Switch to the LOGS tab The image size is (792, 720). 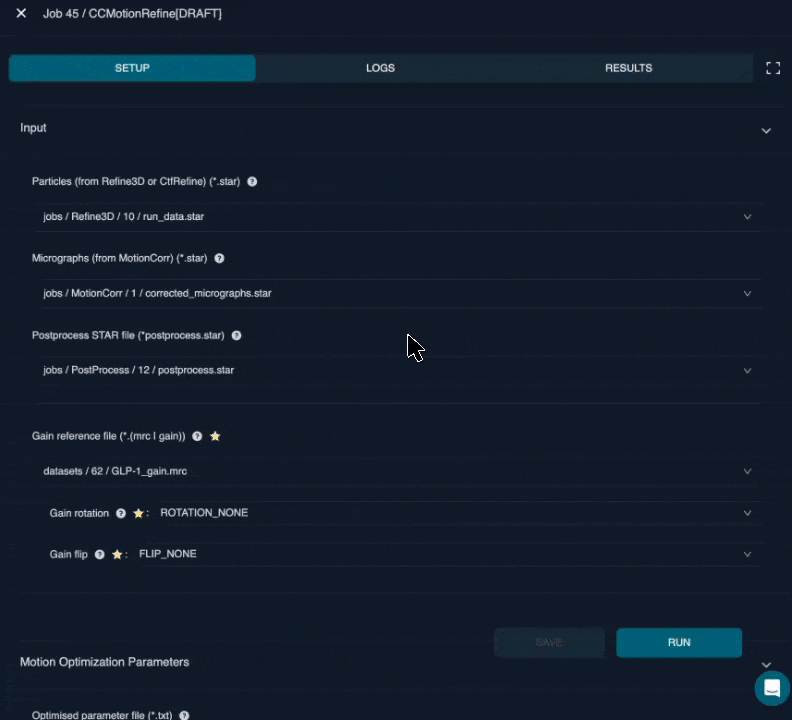pos(380,68)
